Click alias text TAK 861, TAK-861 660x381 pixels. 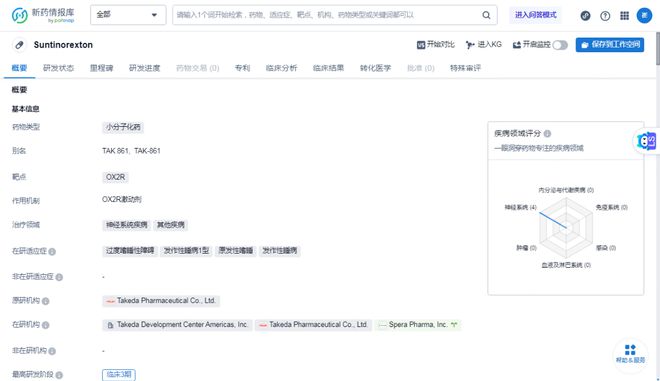click(x=131, y=151)
